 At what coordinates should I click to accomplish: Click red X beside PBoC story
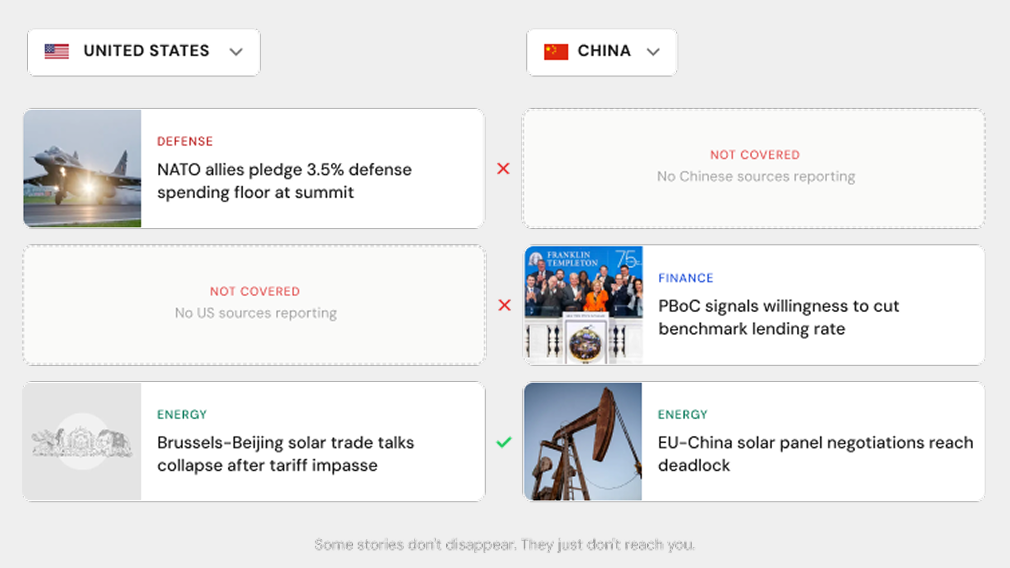click(x=504, y=305)
